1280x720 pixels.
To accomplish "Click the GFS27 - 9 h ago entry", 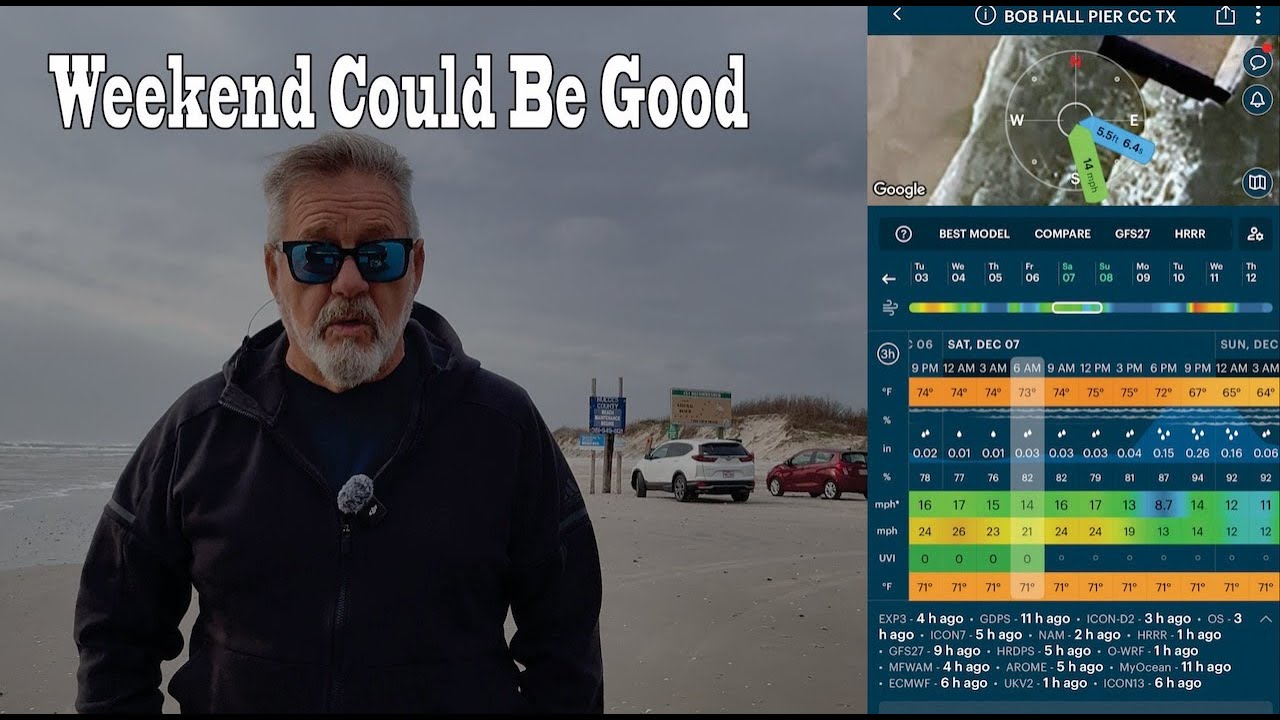I will (x=935, y=651).
